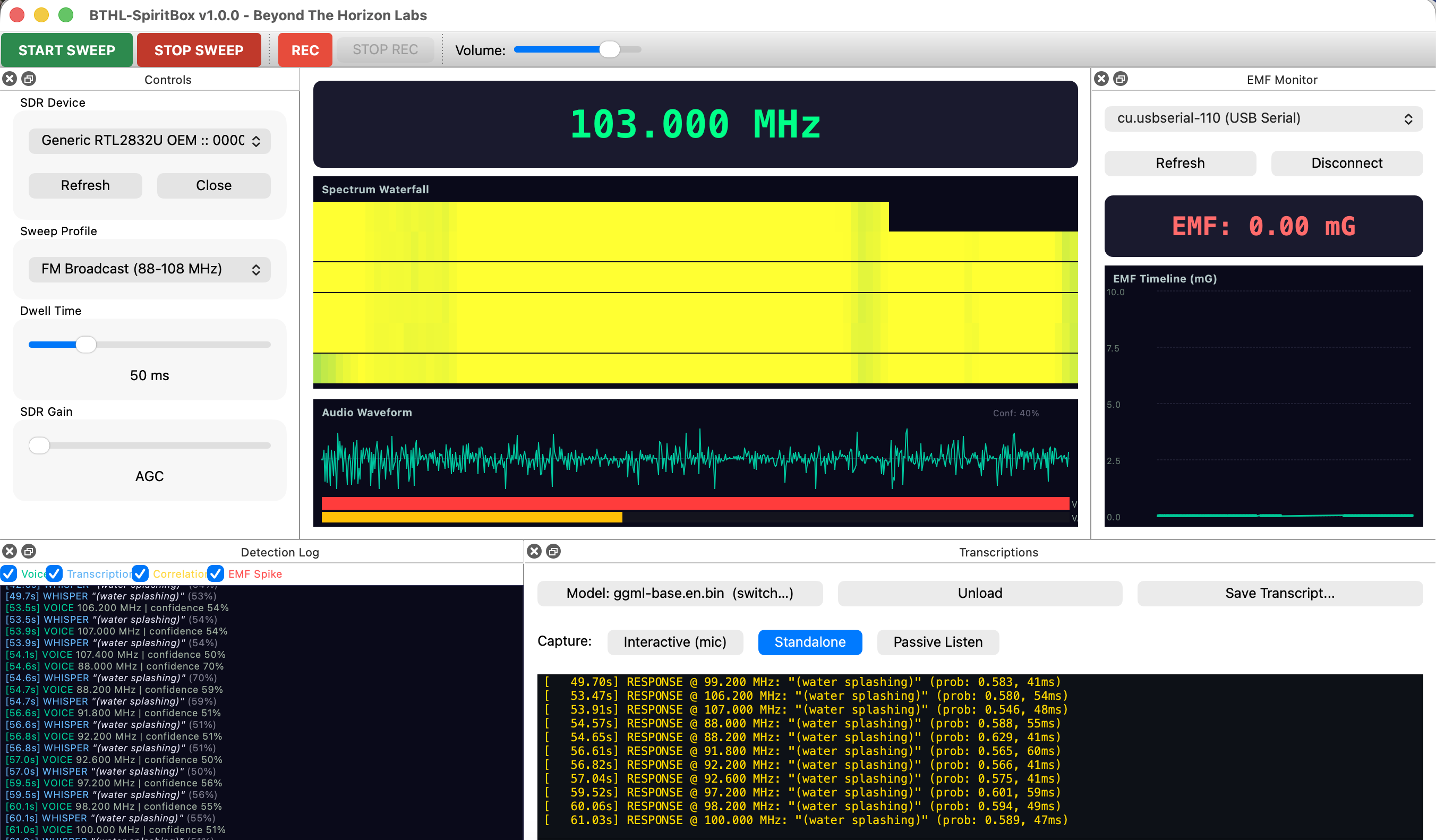Click log entry 'VOICE 88.000 MHz | confidence 70%'
Screen dimensions: 1436x840
pyautogui.click(x=115, y=666)
